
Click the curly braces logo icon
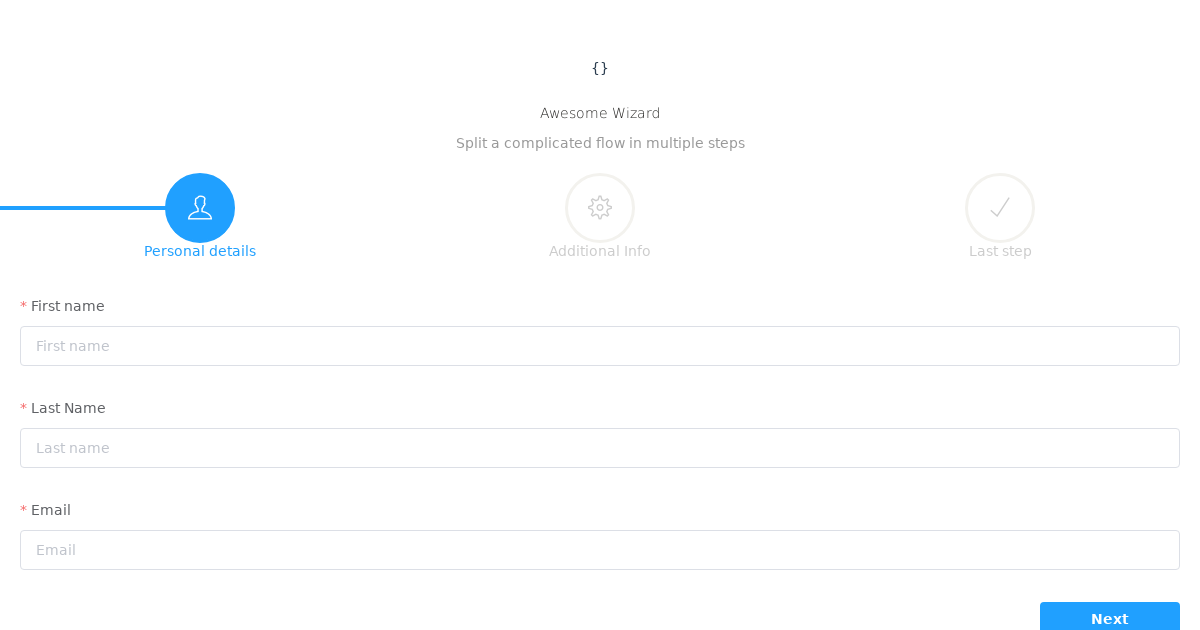[x=600, y=68]
